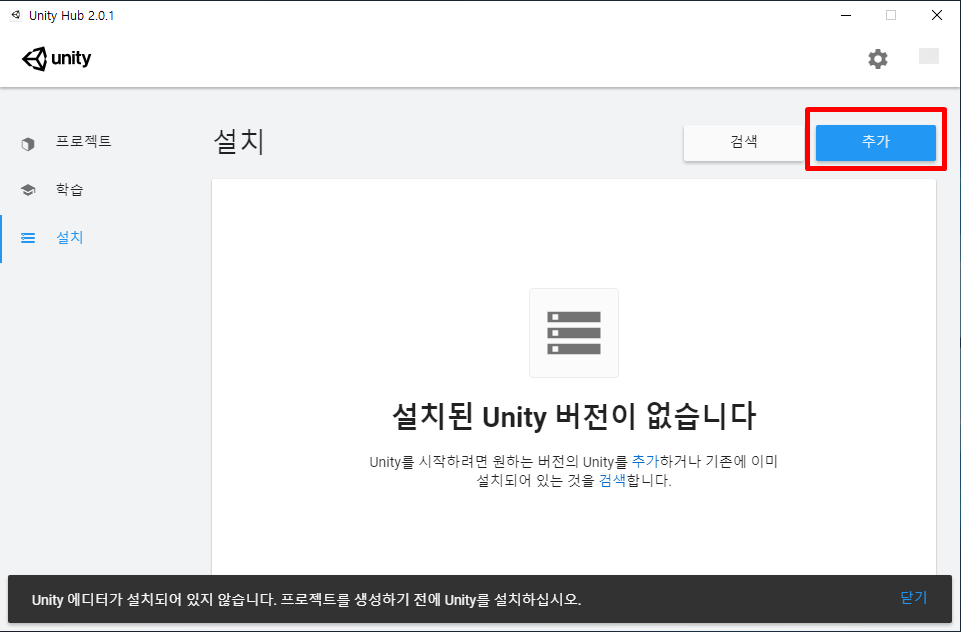Click the list icon beside 설치 in the sidebar
The image size is (961, 632).
28,238
